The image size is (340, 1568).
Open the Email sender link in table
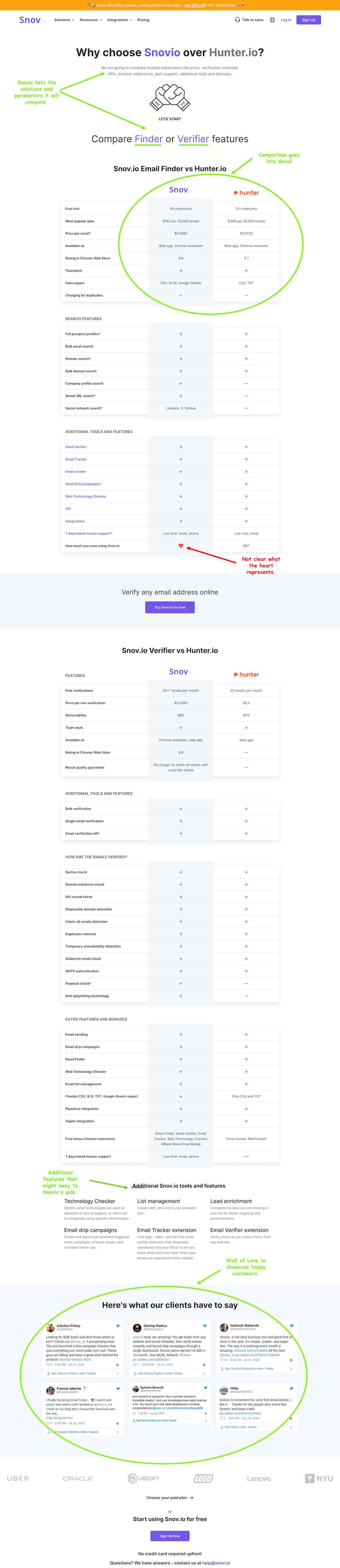pyautogui.click(x=75, y=472)
